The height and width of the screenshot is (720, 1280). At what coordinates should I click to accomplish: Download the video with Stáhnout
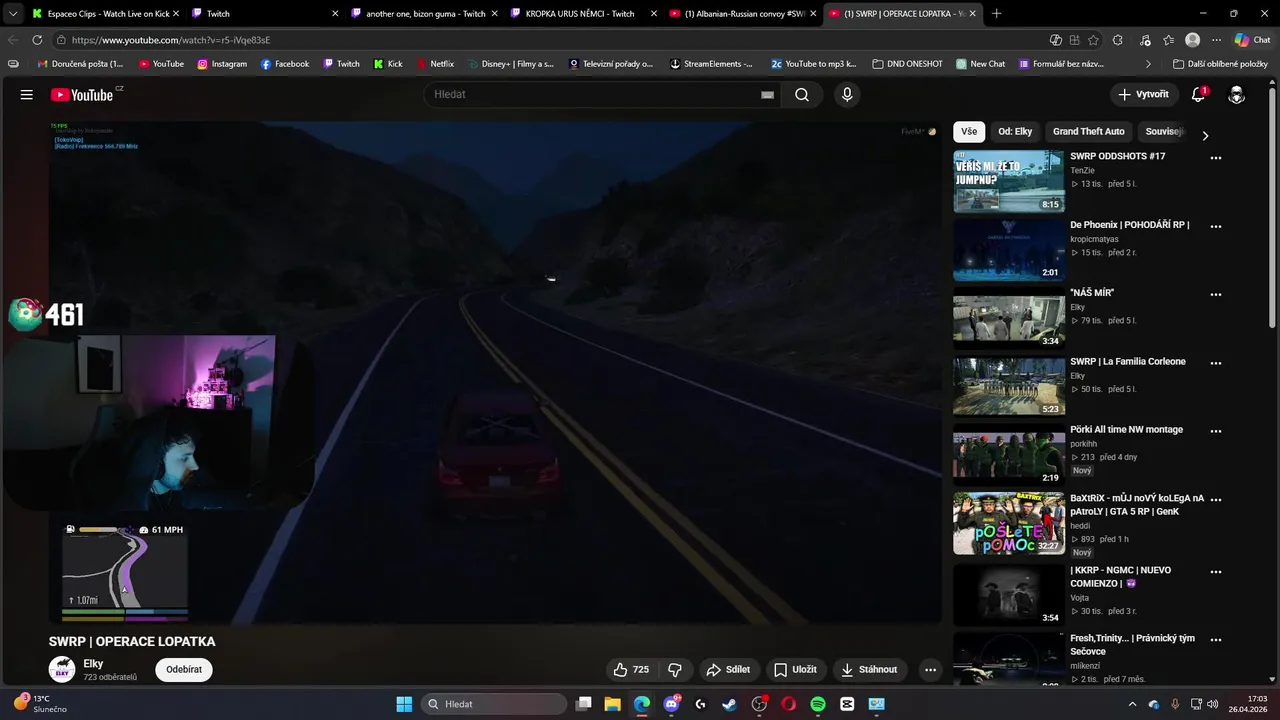click(870, 669)
